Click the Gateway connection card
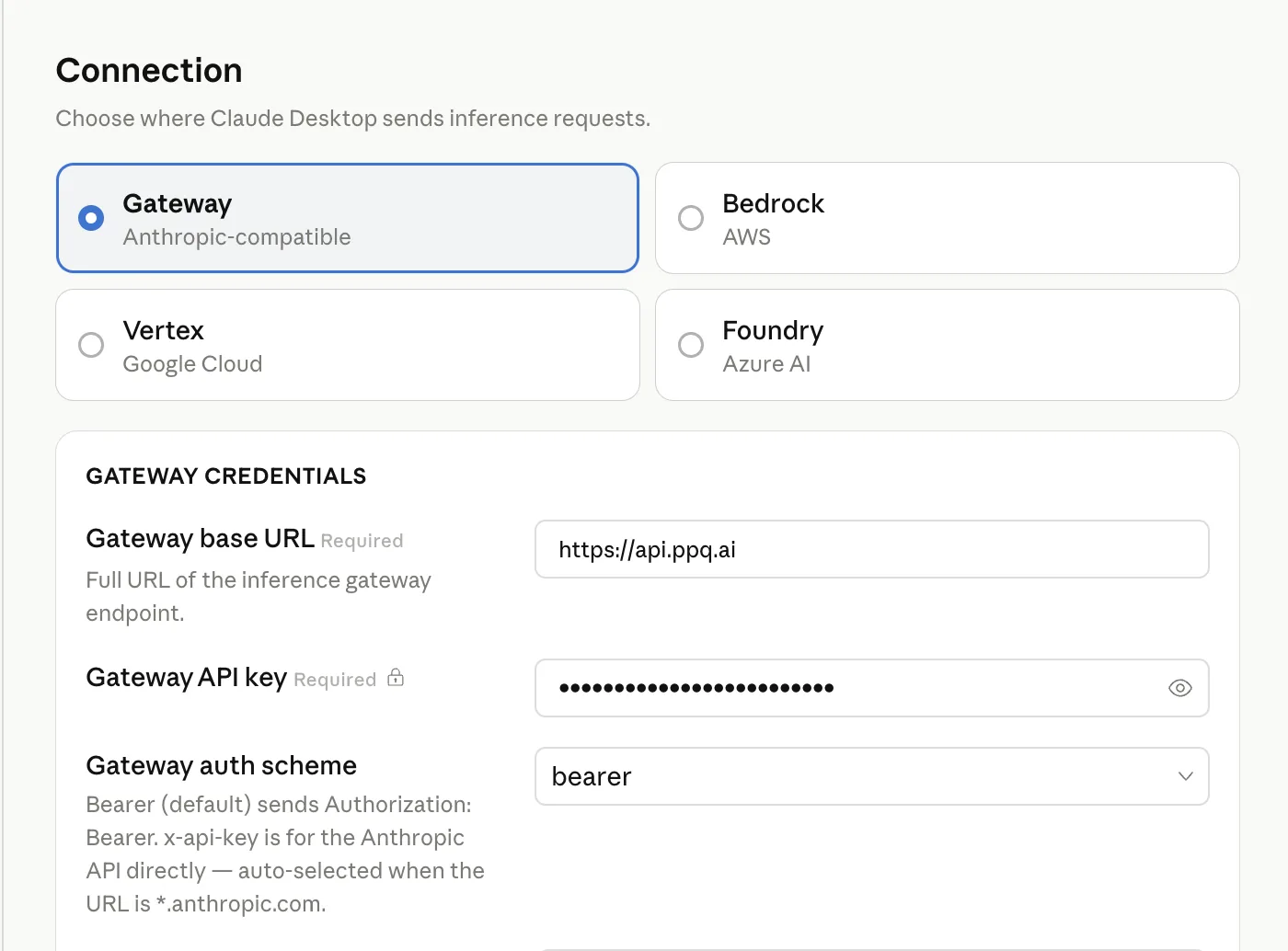The image size is (1288, 951). [348, 218]
